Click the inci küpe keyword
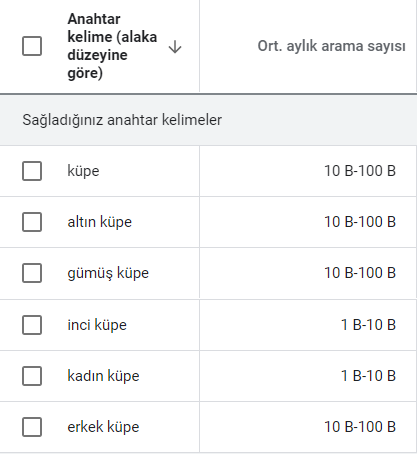417x454 pixels. 97,325
